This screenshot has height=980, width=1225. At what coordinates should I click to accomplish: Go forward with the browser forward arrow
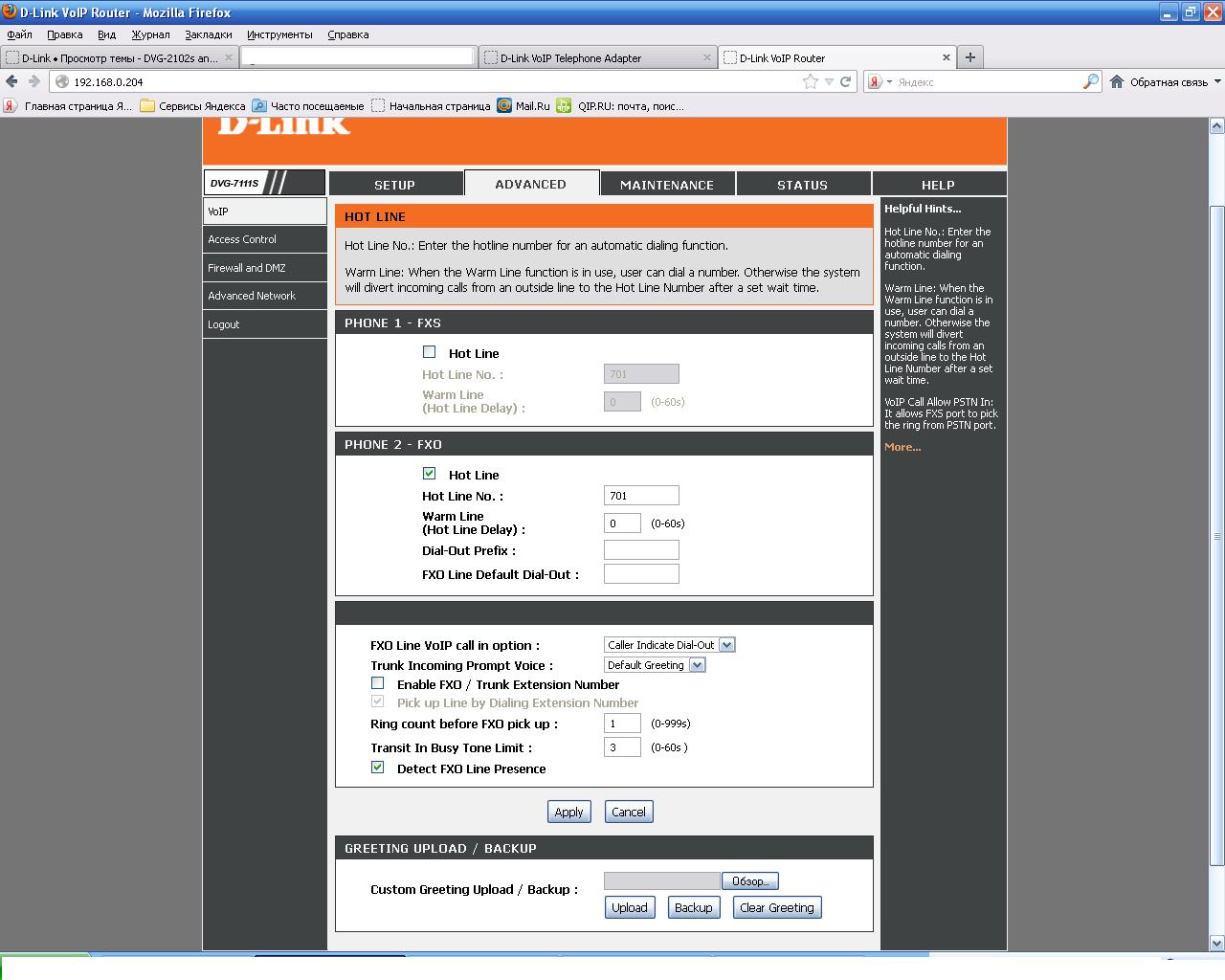point(34,81)
